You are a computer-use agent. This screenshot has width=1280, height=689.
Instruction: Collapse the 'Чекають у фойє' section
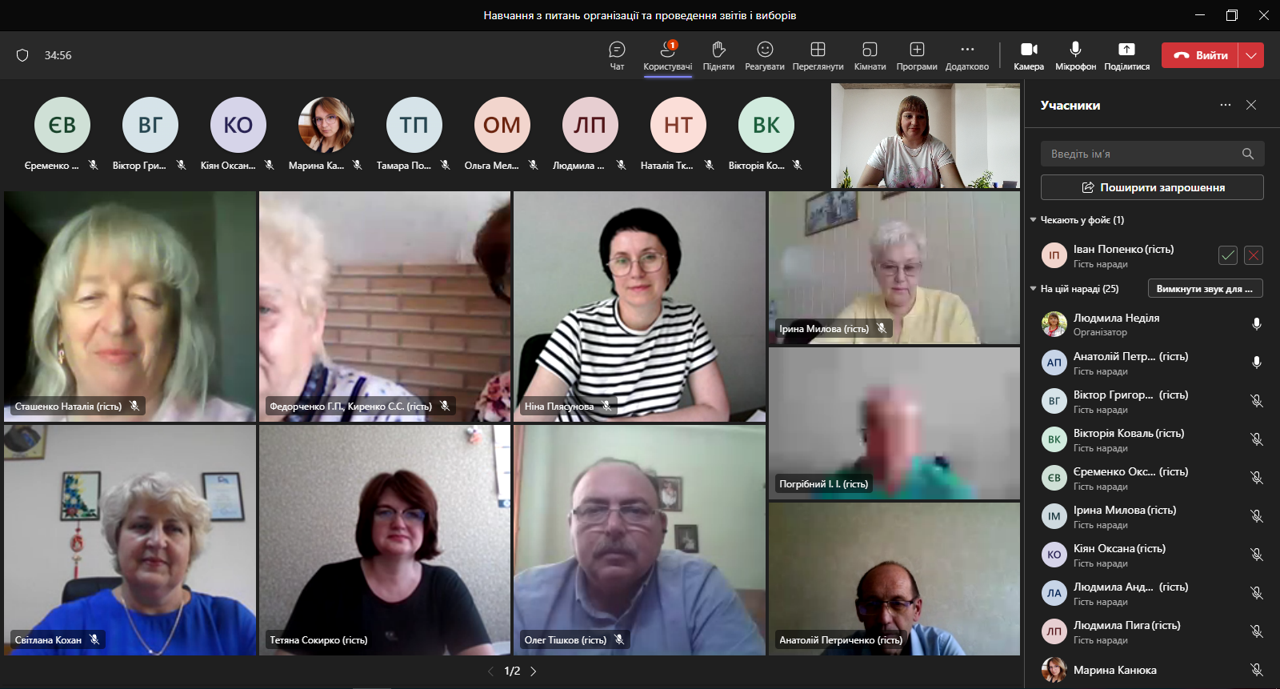pos(1034,220)
